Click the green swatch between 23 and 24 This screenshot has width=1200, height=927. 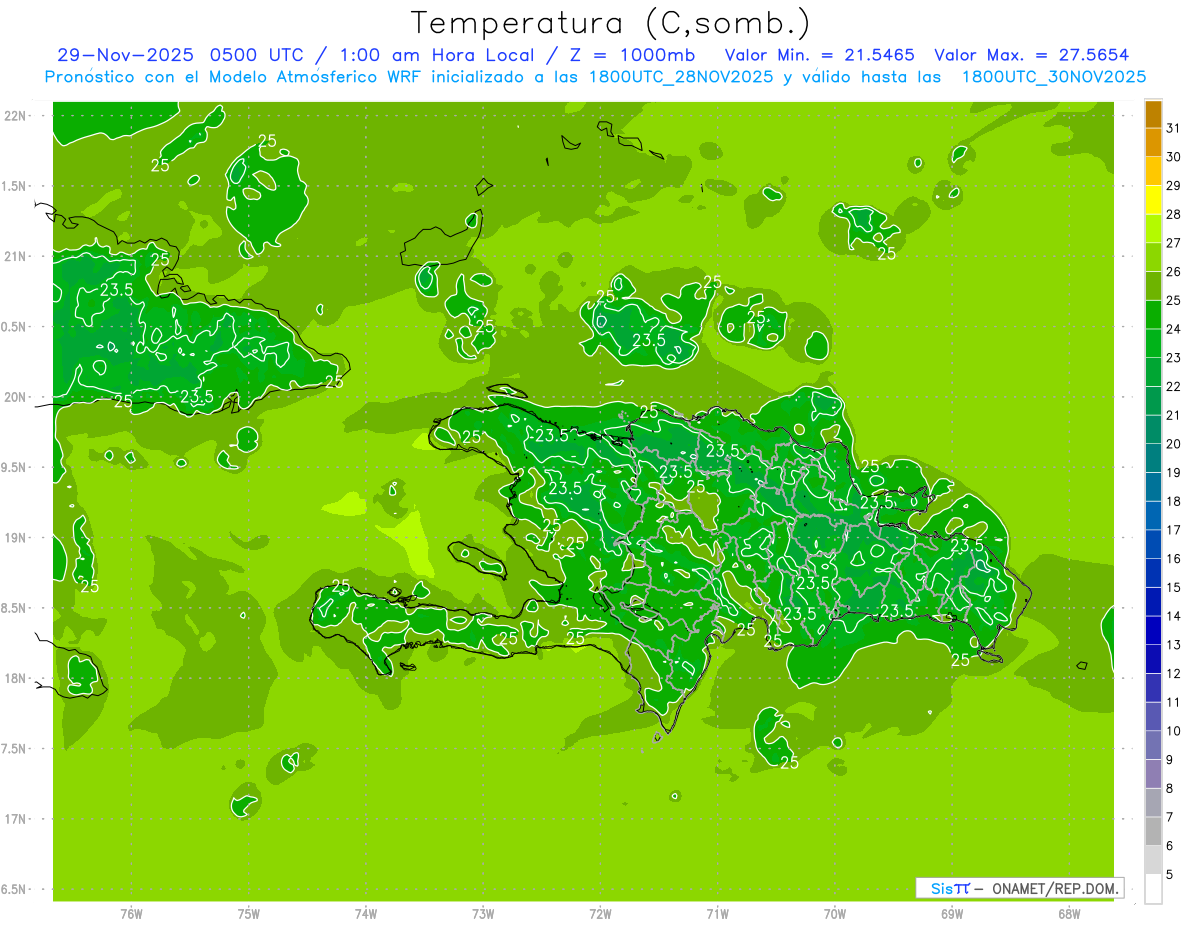coord(1153,343)
